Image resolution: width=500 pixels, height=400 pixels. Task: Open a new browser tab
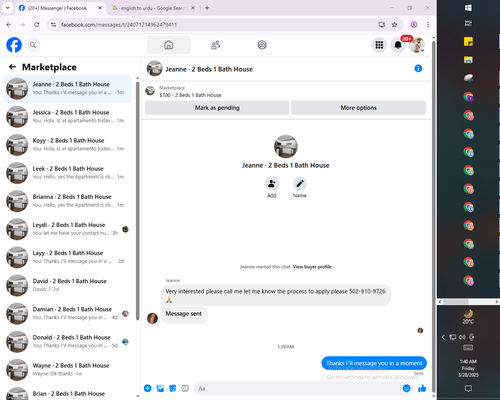207,8
